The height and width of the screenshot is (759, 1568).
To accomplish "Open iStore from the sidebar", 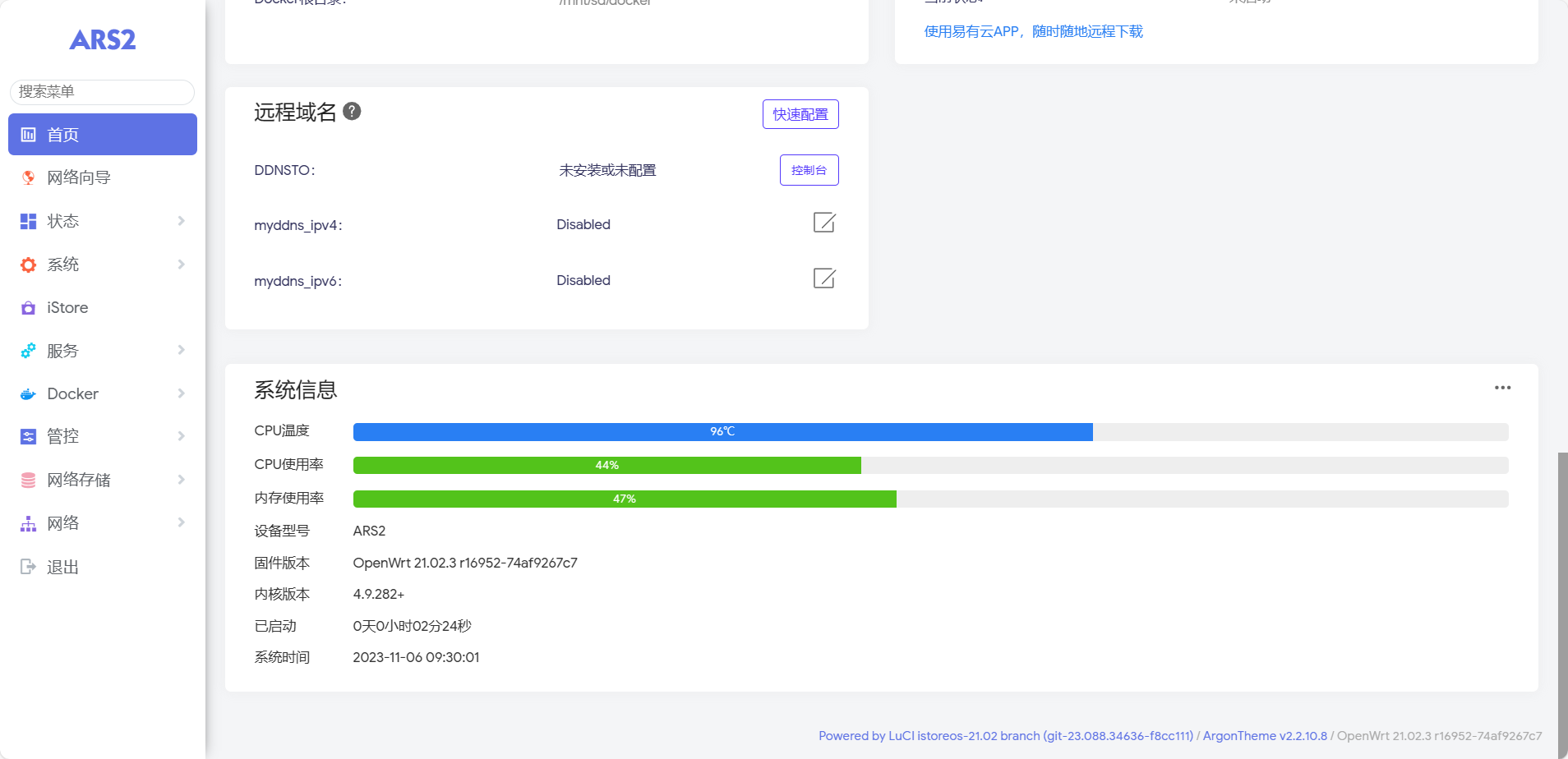I will point(67,308).
